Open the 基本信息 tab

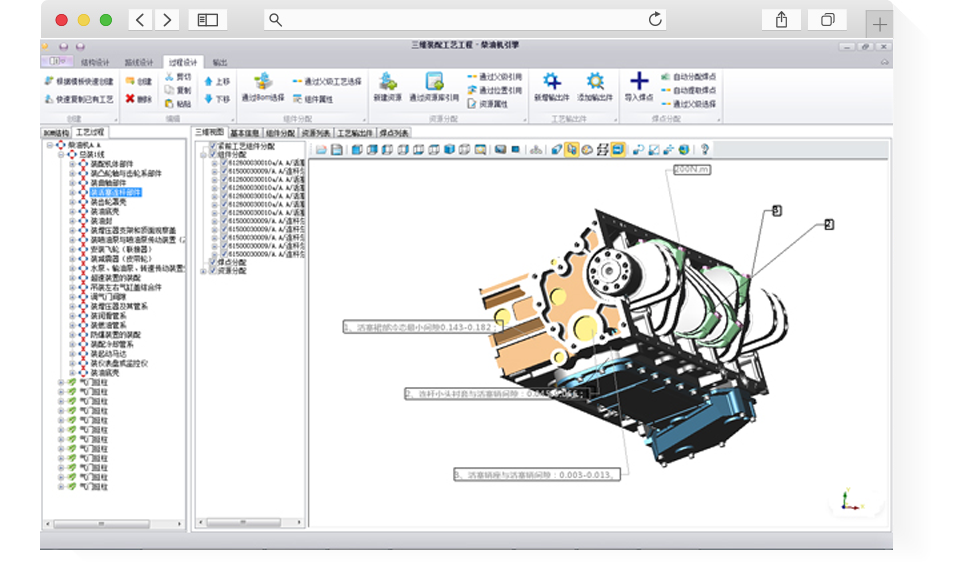tap(245, 132)
